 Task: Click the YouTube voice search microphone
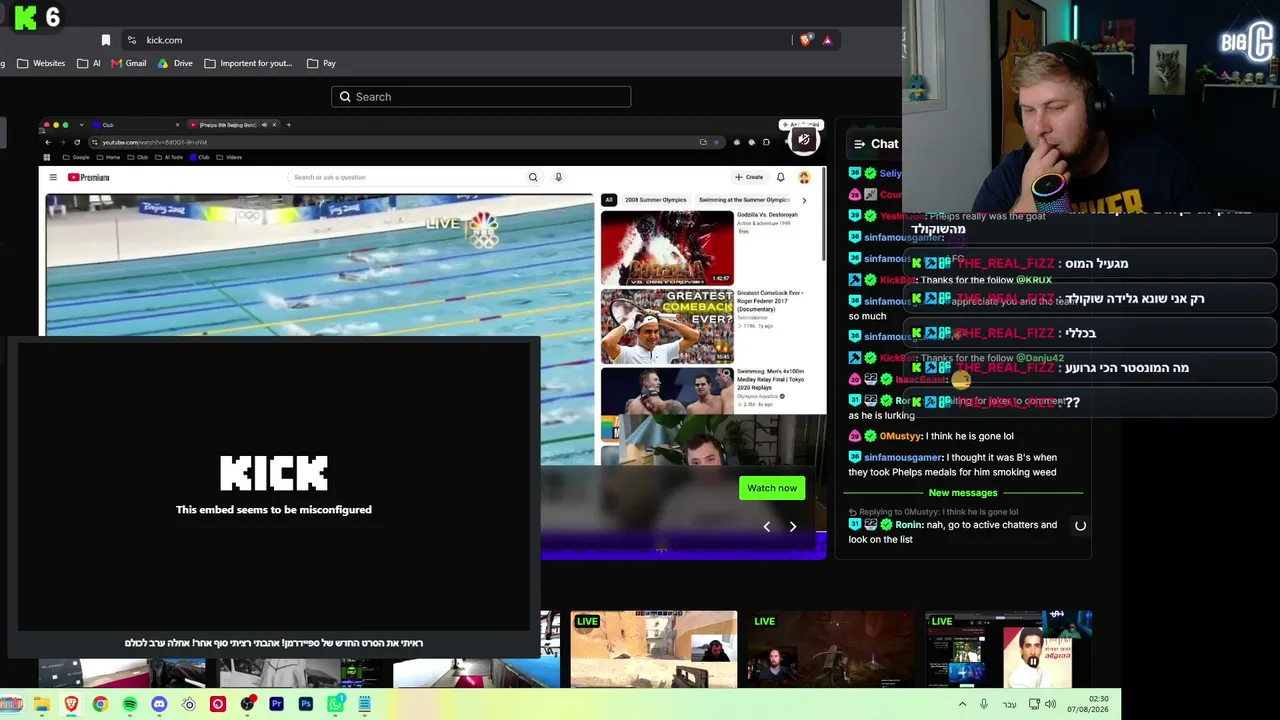pos(558,177)
